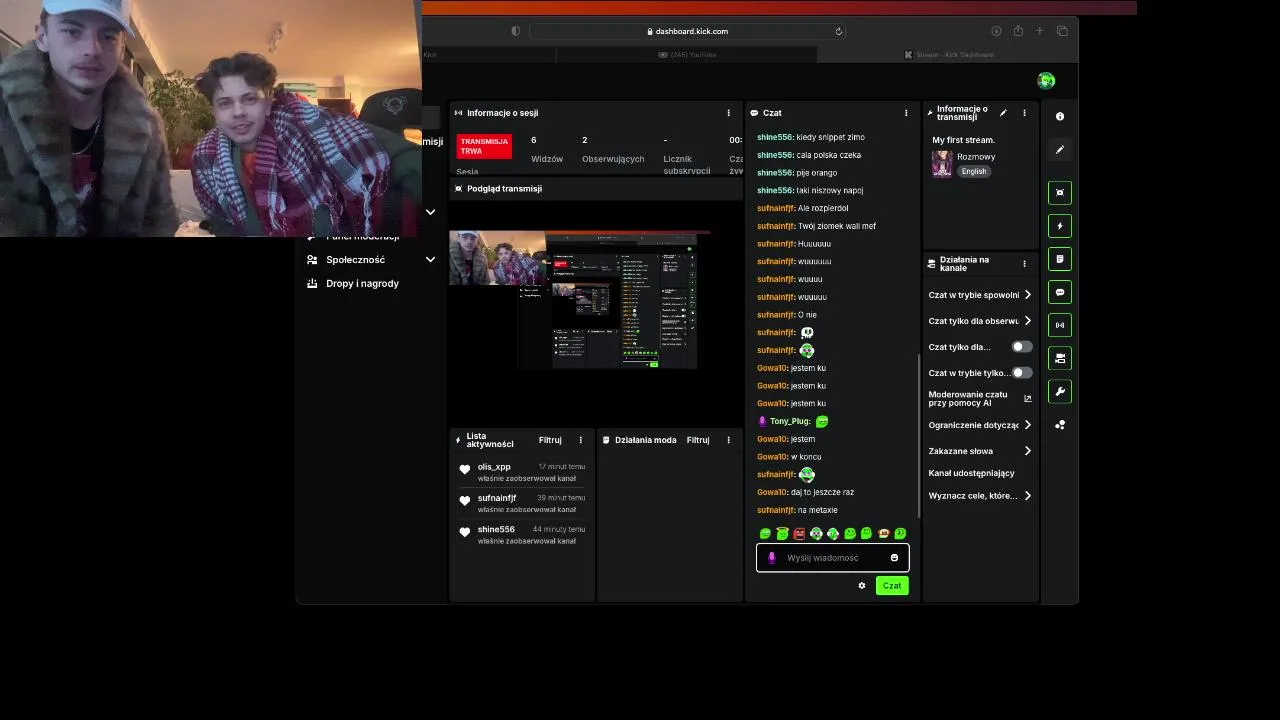Open the Informacje o transmisji three-dot menu
Image resolution: width=1280 pixels, height=720 pixels.
click(1024, 113)
